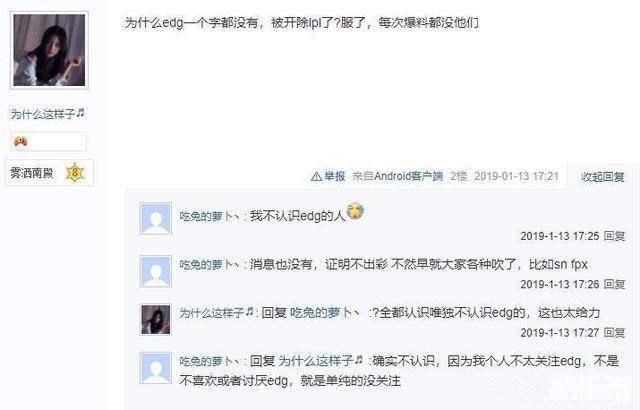Click 举报 report link
This screenshot has height=410, width=640.
(335, 176)
